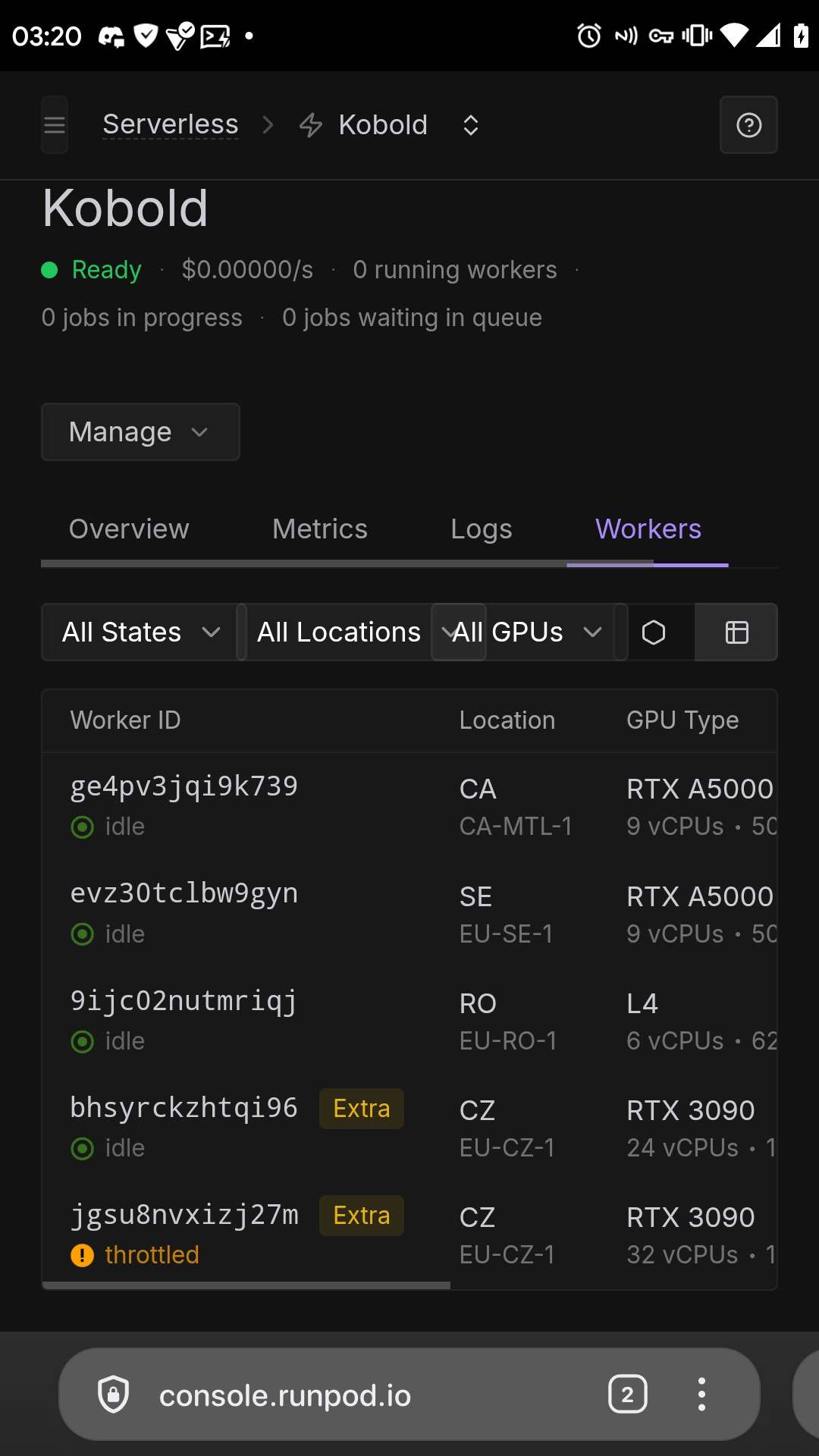819x1456 pixels.
Task: Open the hamburger navigation menu
Action: pos(55,125)
